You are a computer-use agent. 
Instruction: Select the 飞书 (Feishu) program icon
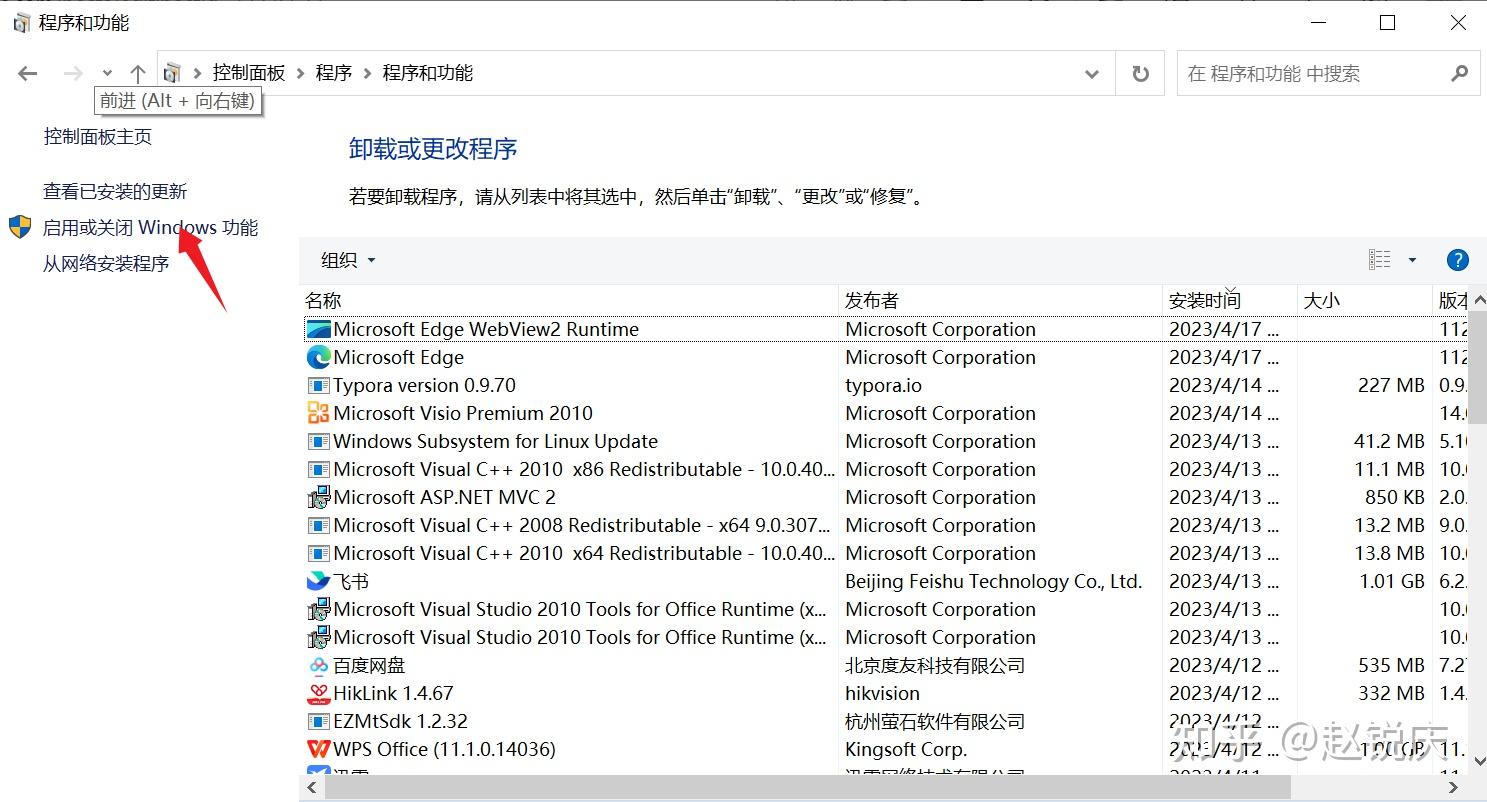[318, 580]
